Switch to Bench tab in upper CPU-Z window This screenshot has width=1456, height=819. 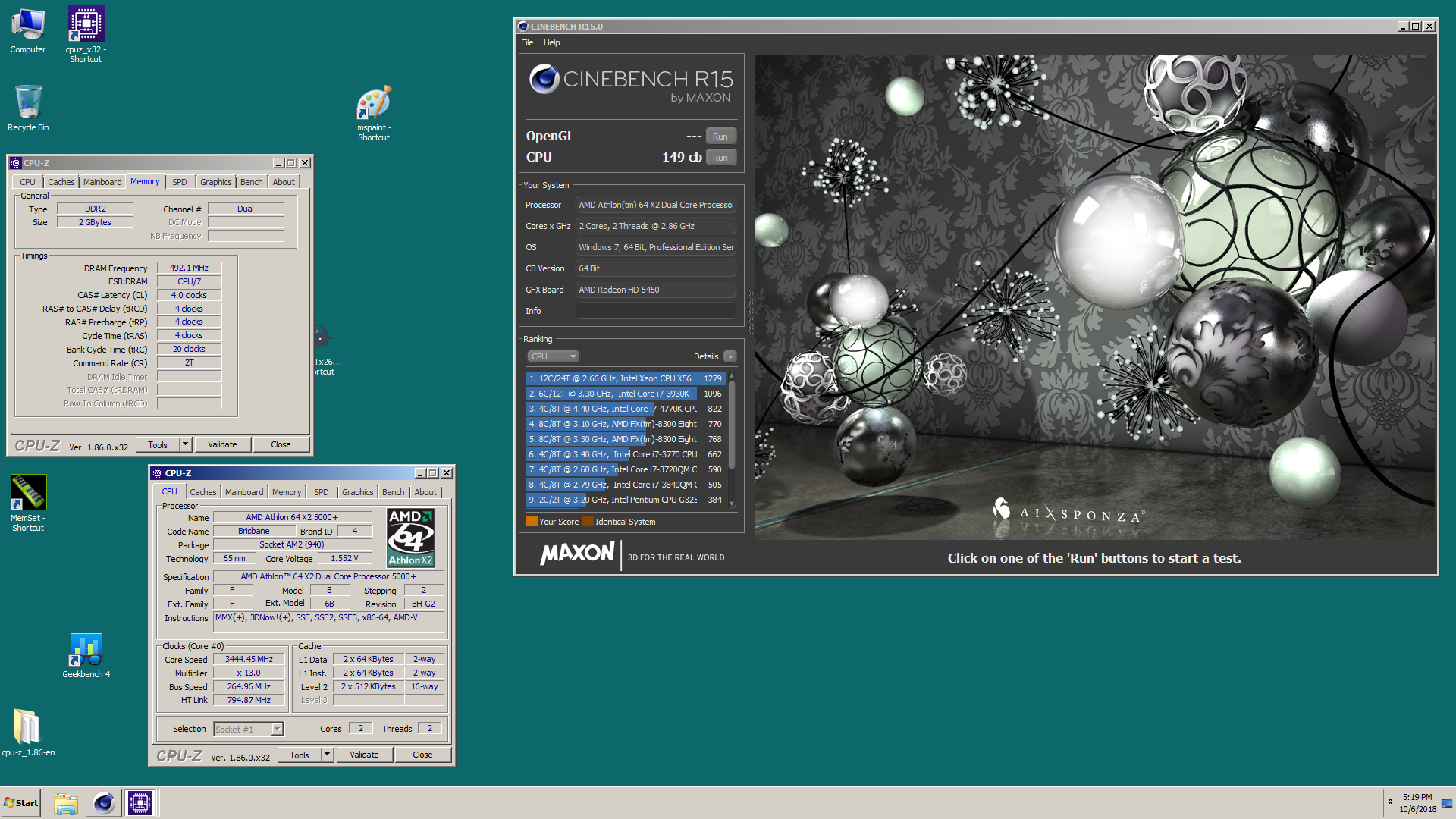(x=251, y=182)
